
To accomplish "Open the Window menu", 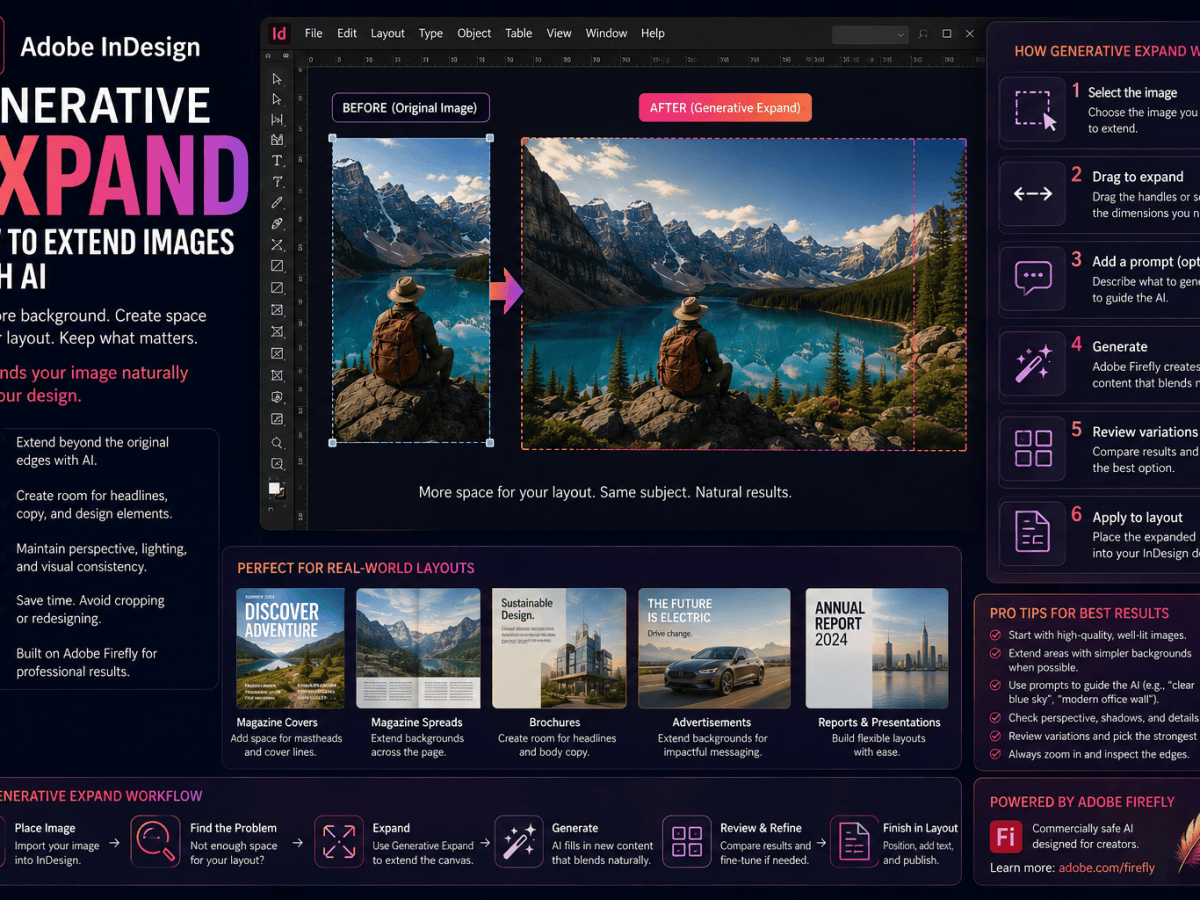I will [606, 33].
